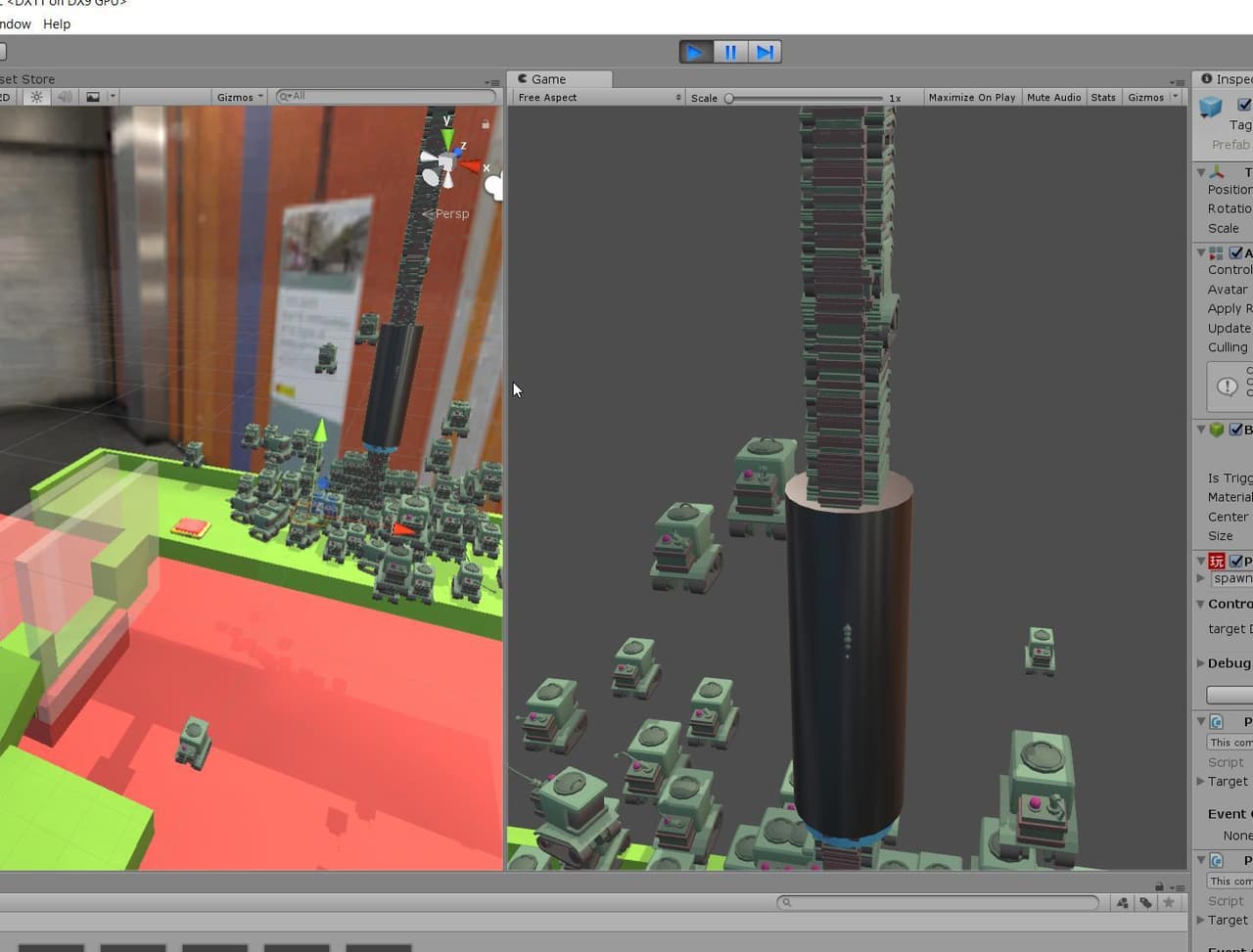Screen dimensions: 1253x952
Task: Pause the game with the Pause button
Action: (x=730, y=52)
